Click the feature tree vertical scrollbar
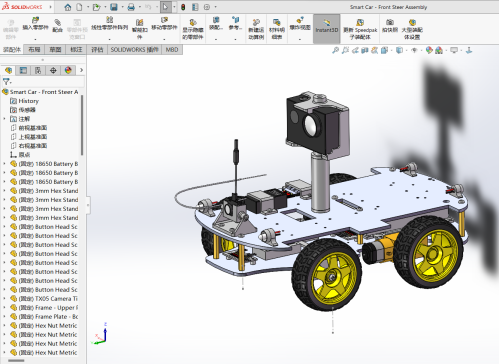Screen dimensions: 499x364 point(82,125)
